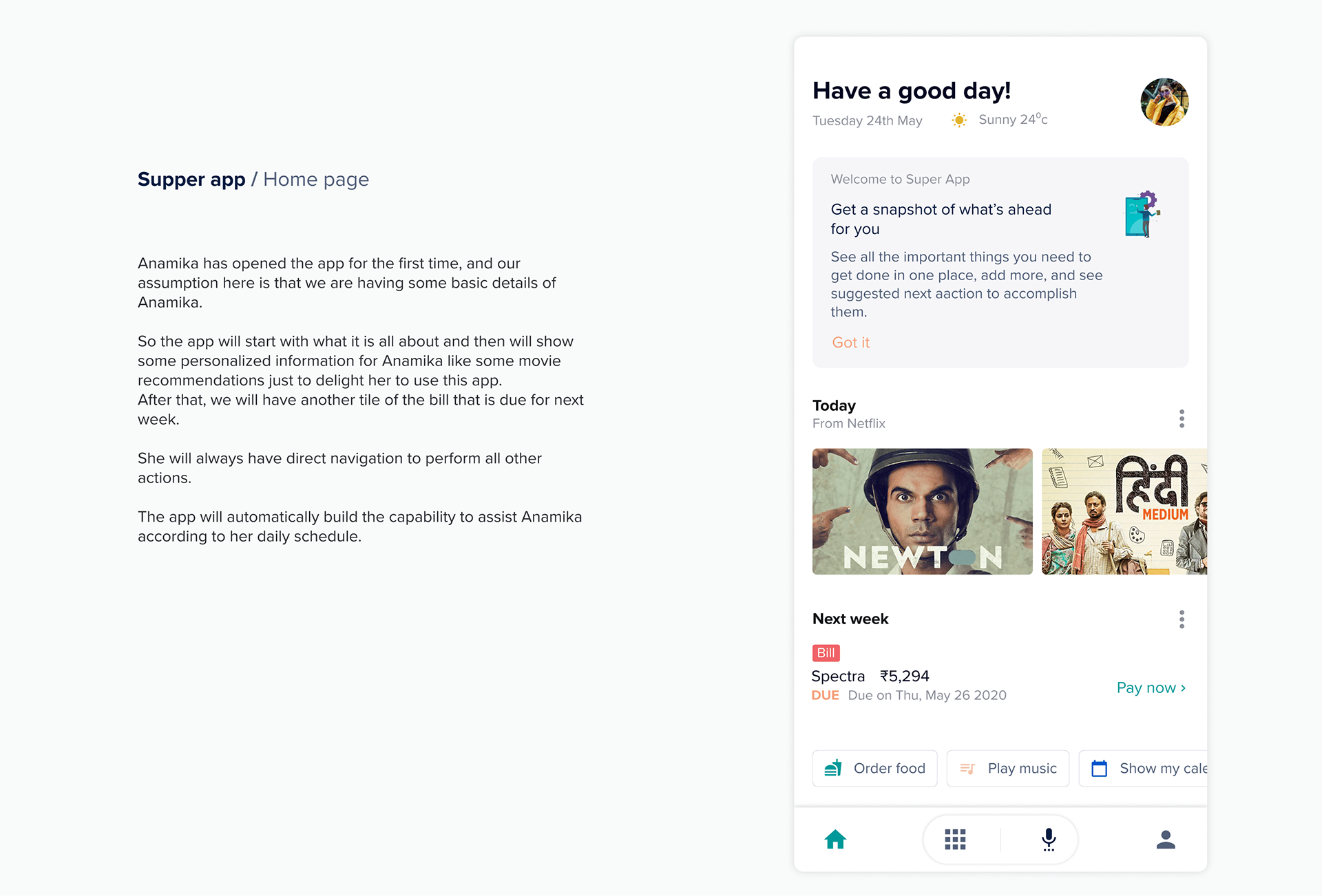Screen dimensions: 1322x896
Task: Open the apps grid icon
Action: click(955, 840)
